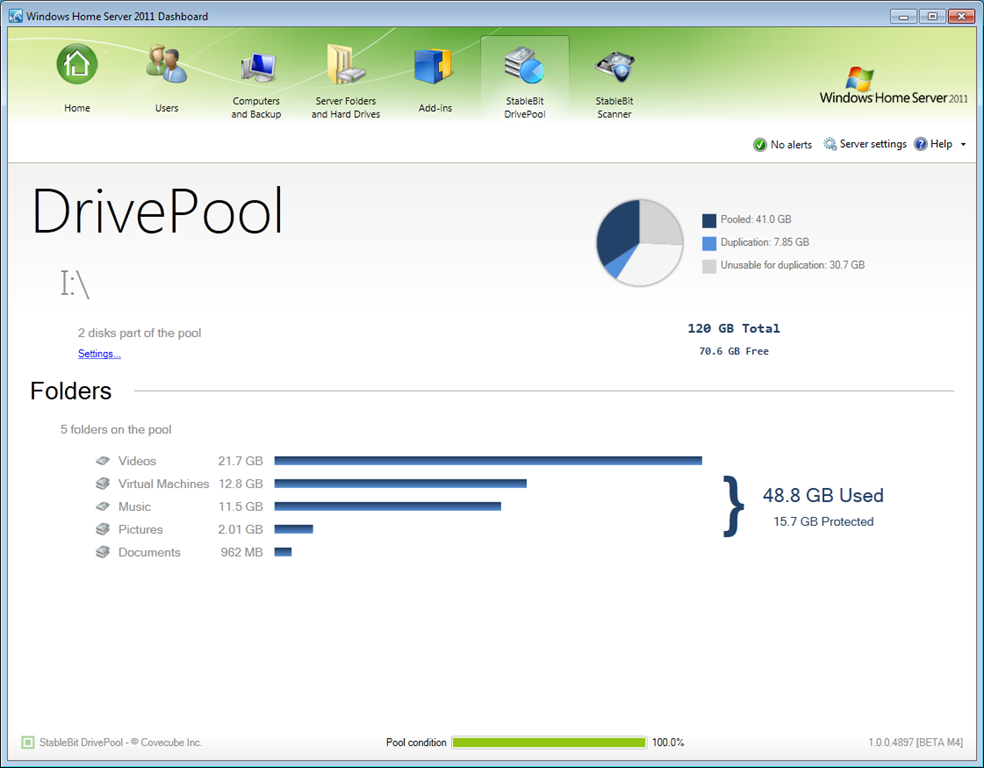Click the Home tab label
This screenshot has height=768, width=984.
[77, 108]
